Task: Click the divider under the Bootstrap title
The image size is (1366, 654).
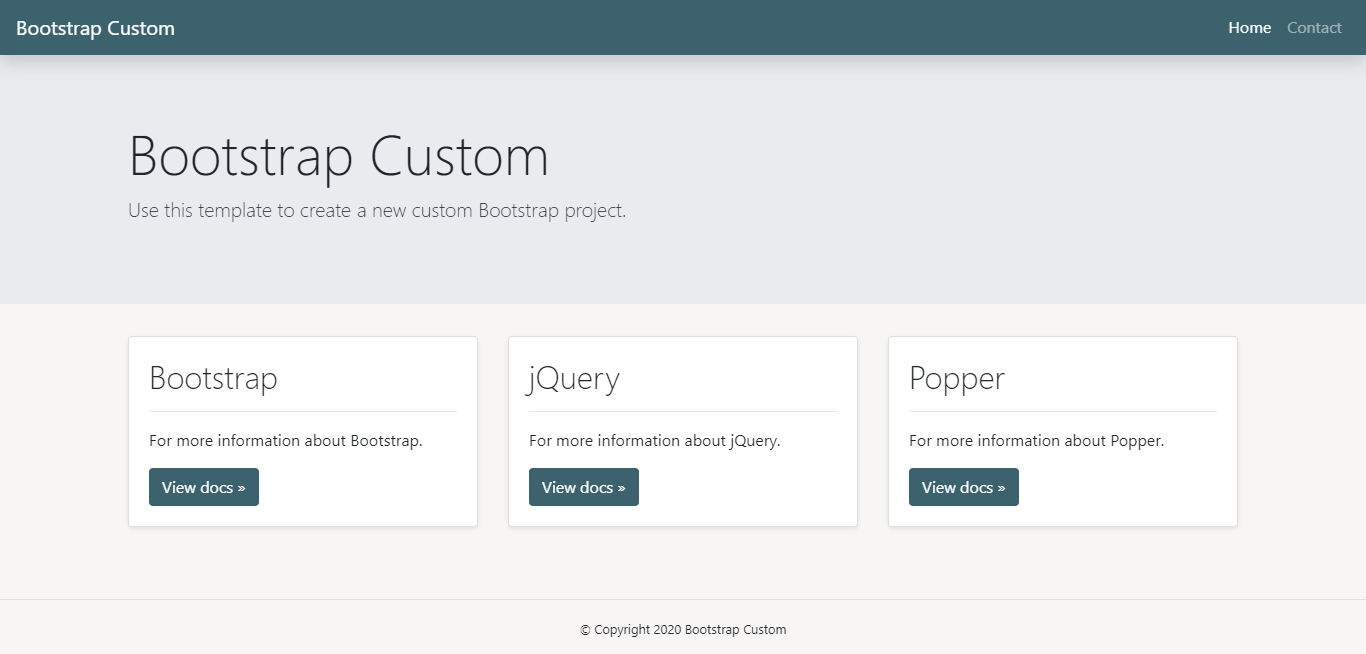Action: tap(303, 411)
